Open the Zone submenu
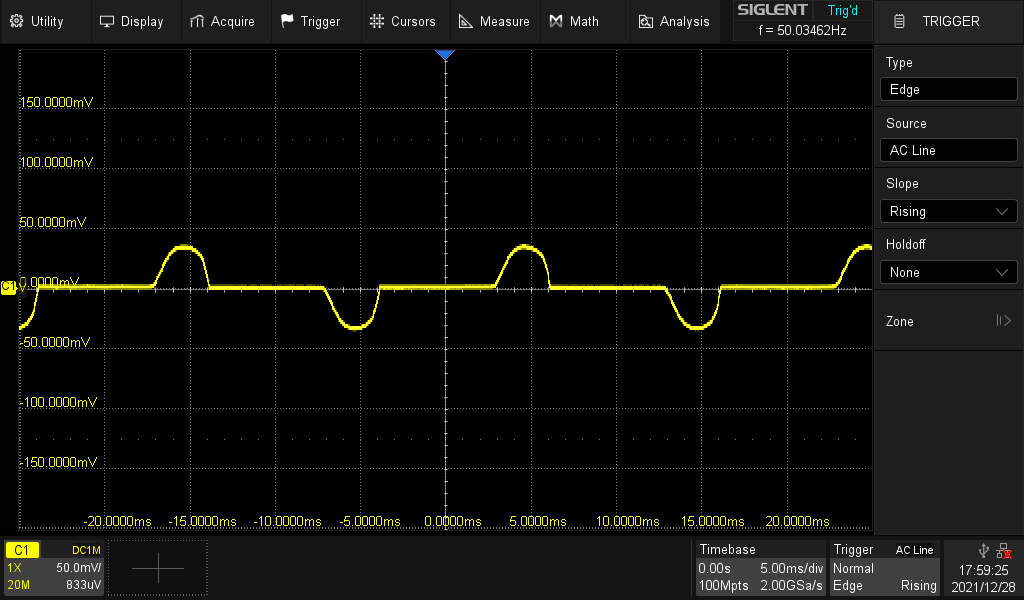1024x600 pixels. pos(948,321)
